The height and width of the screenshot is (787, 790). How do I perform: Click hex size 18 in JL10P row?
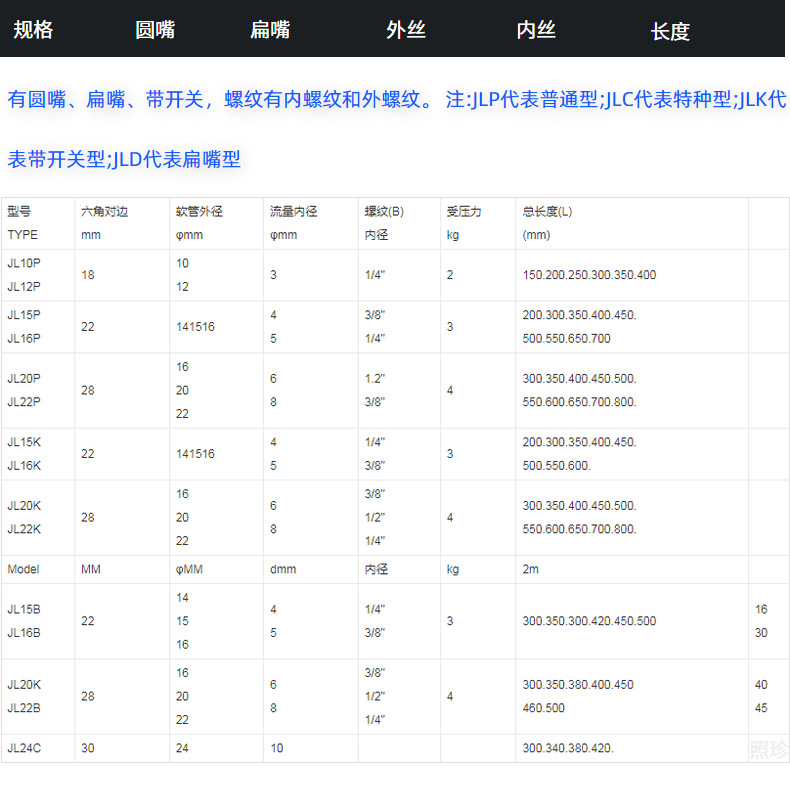[88, 275]
